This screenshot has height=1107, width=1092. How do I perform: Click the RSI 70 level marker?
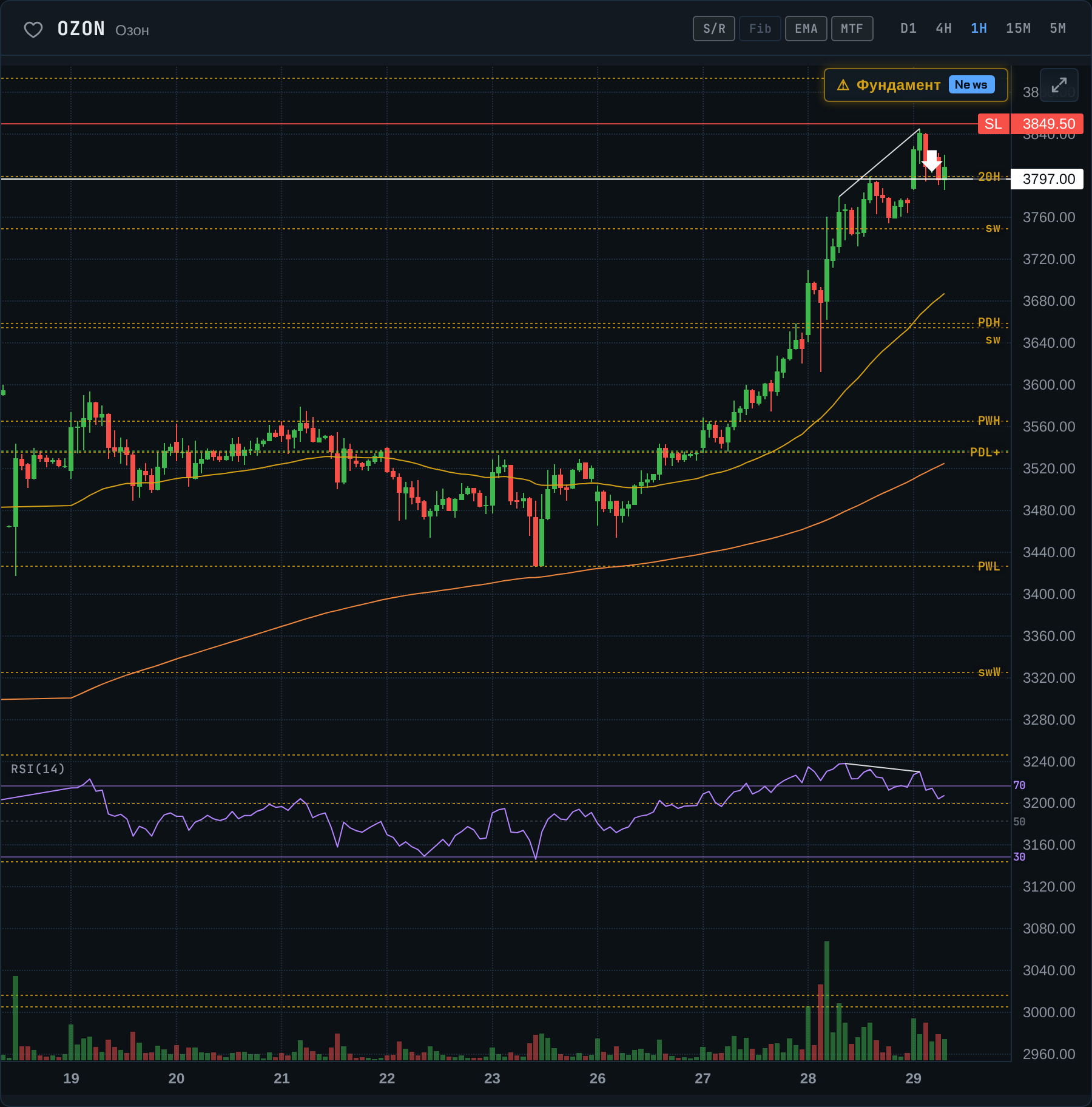pos(1019,785)
